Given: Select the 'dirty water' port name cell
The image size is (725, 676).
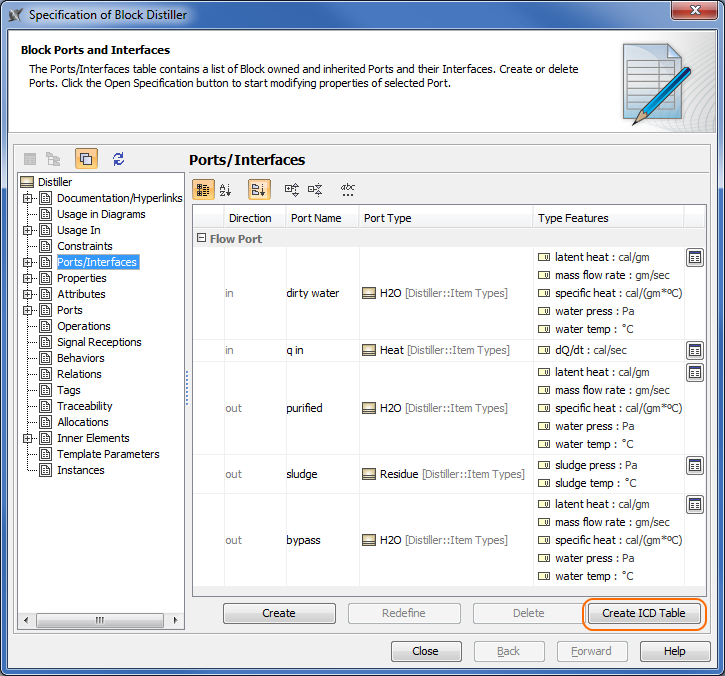Looking at the screenshot, I should pos(323,293).
